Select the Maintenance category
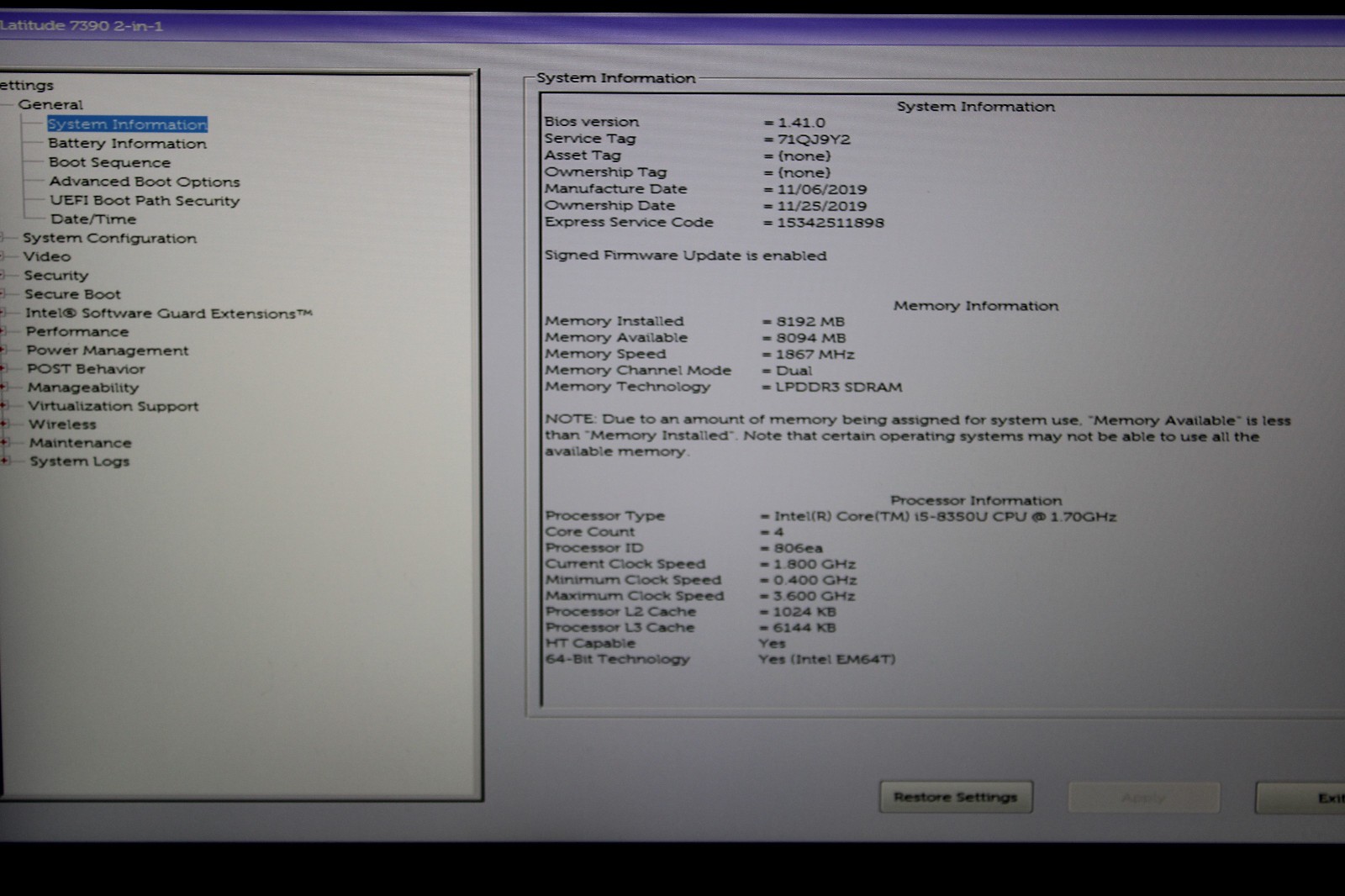Viewport: 1345px width, 896px height. (x=81, y=443)
